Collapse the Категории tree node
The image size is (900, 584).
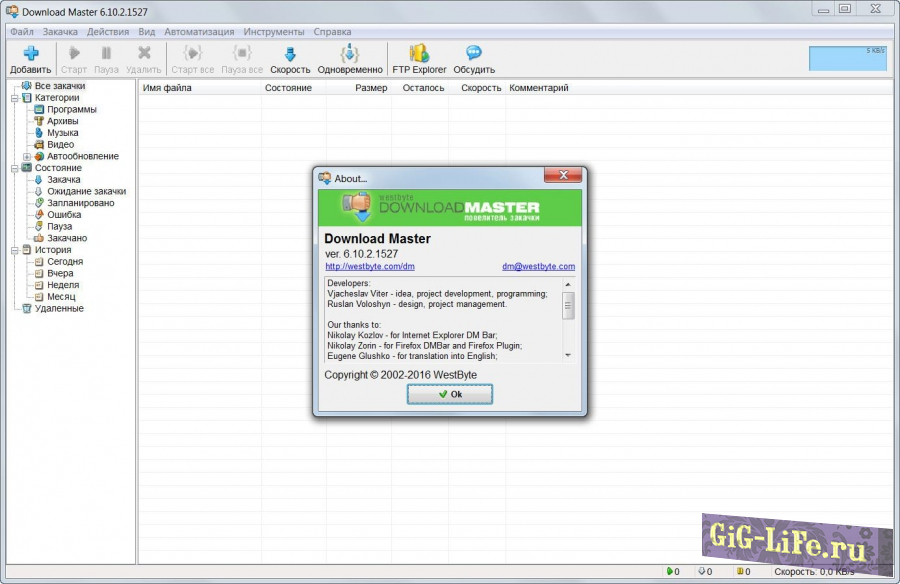pyautogui.click(x=15, y=98)
